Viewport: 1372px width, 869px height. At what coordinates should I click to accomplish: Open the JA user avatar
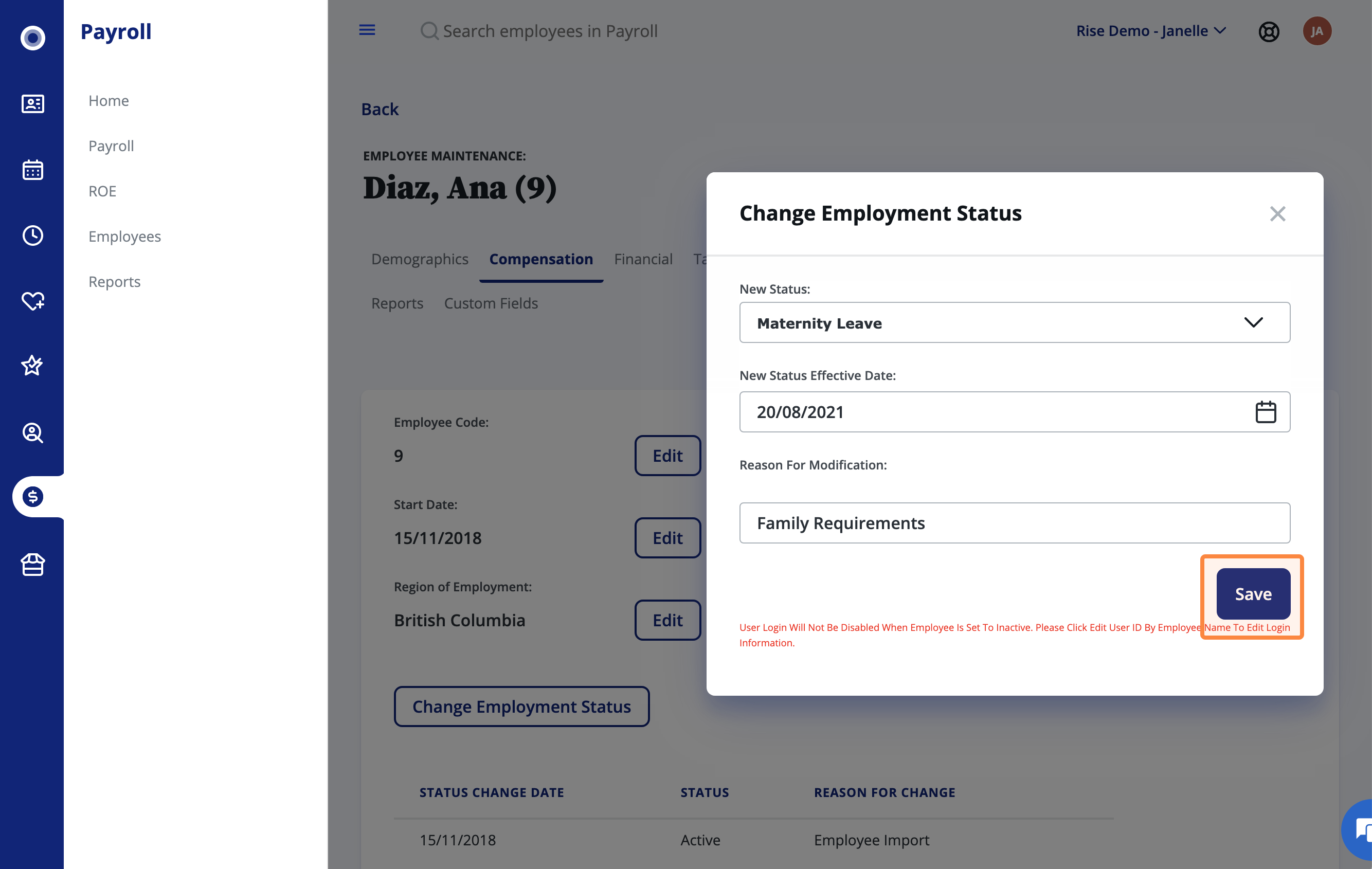[1317, 31]
